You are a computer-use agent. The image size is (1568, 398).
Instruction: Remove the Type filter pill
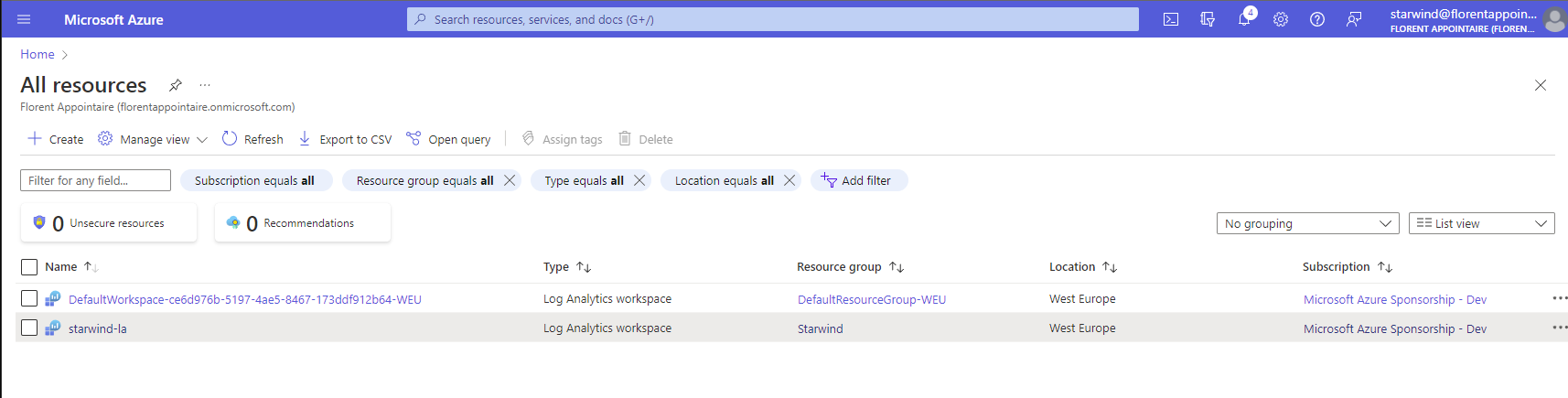click(639, 180)
